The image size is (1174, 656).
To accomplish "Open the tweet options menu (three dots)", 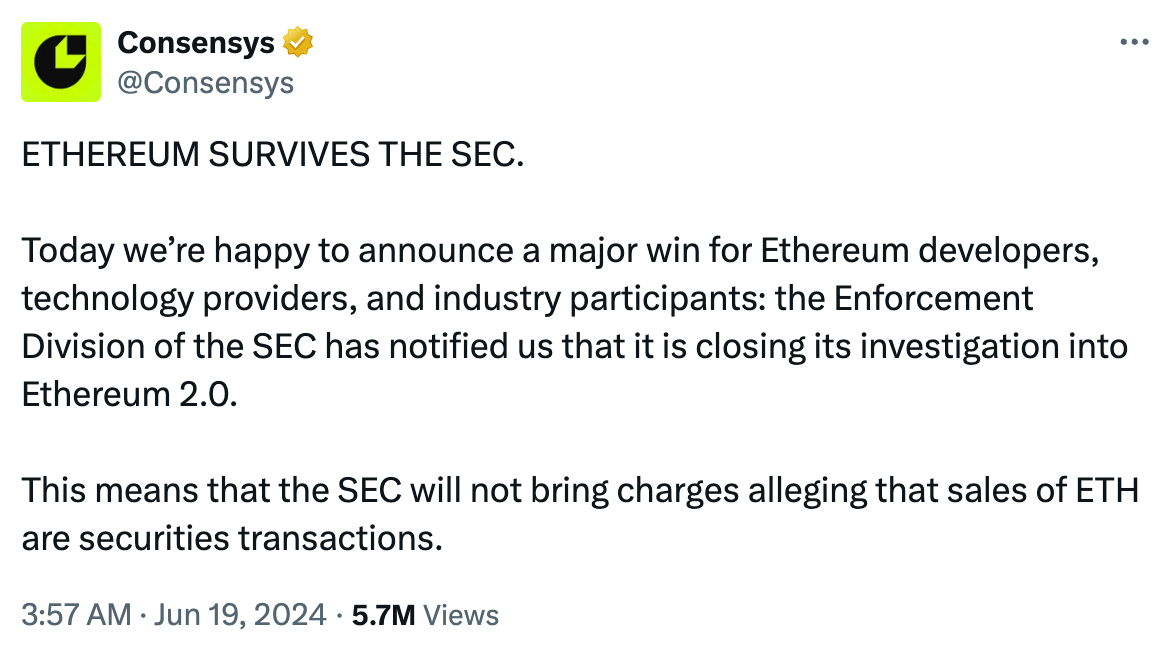I will coord(1135,41).
